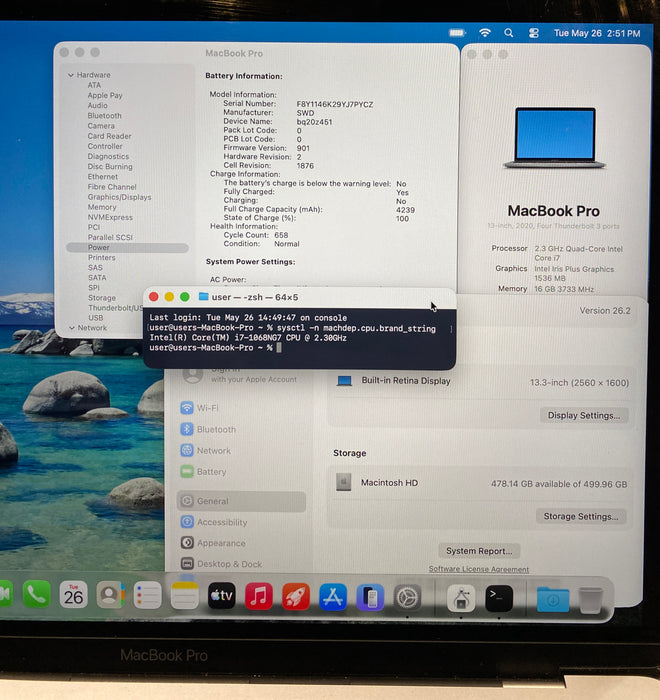Open the Contacts app in the Dock

pyautogui.click(x=110, y=595)
